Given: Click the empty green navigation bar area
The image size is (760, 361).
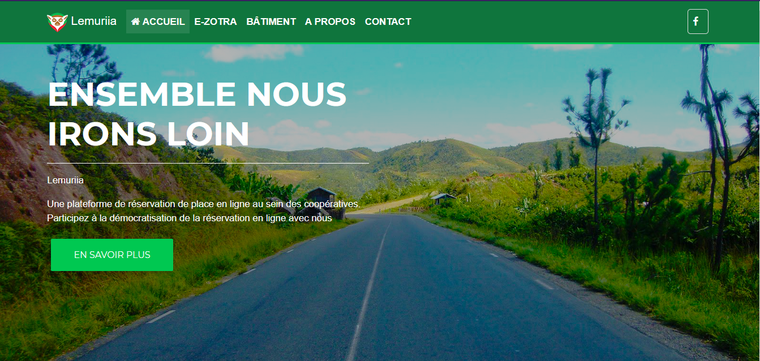Looking at the screenshot, I should click(548, 22).
